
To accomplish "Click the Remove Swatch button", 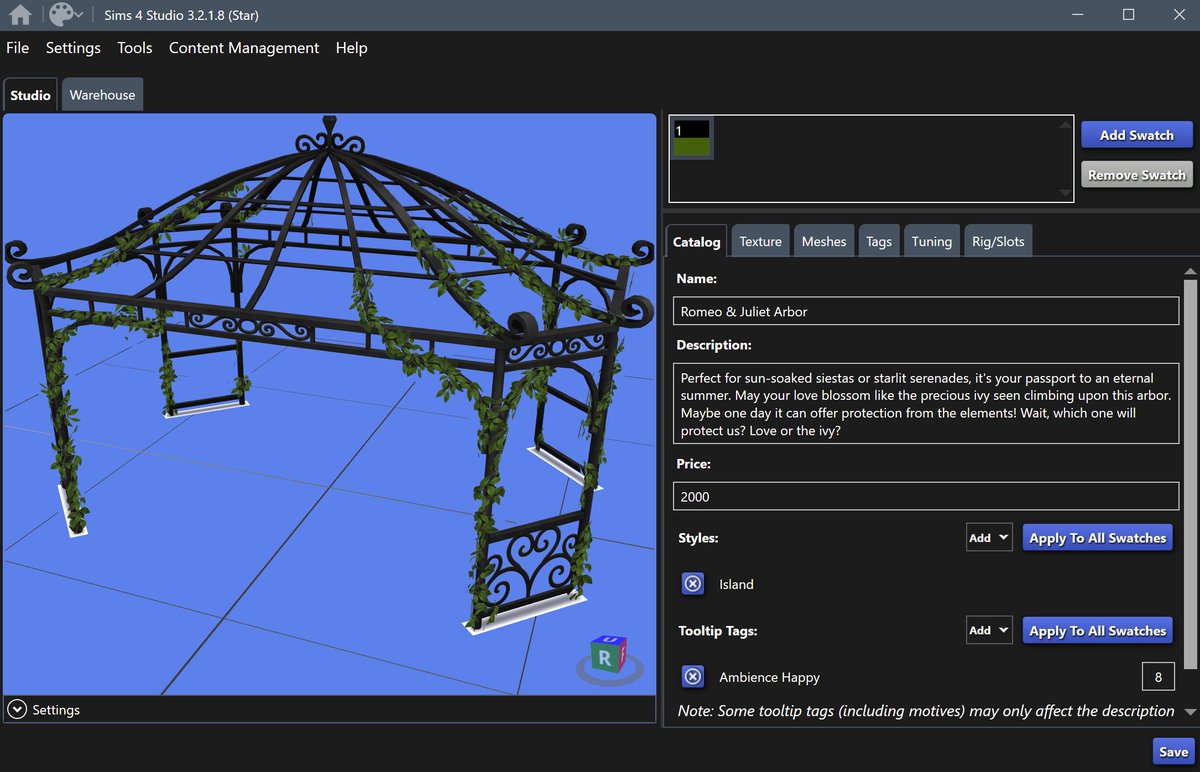I will 1136,175.
